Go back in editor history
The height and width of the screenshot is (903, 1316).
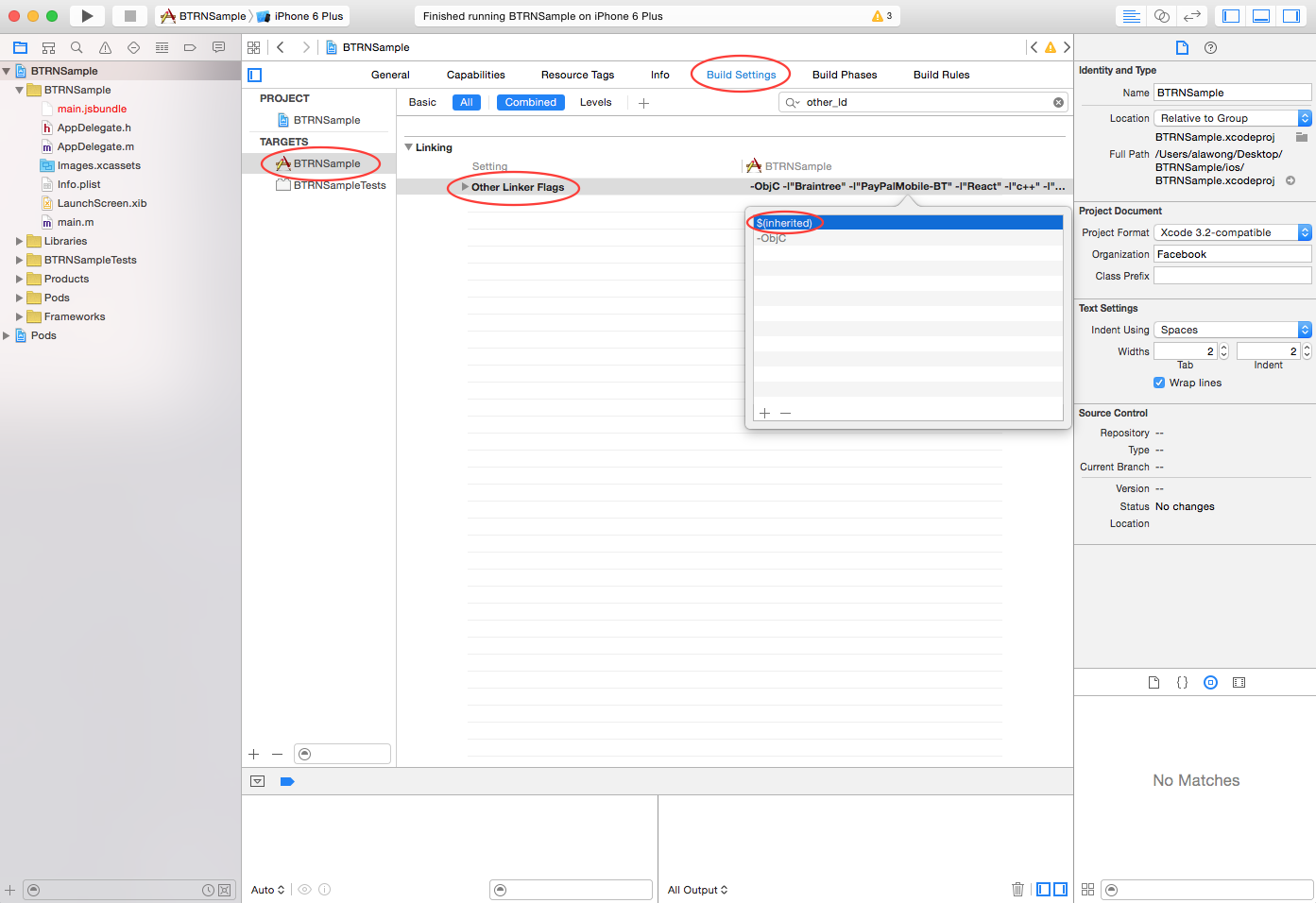(281, 47)
